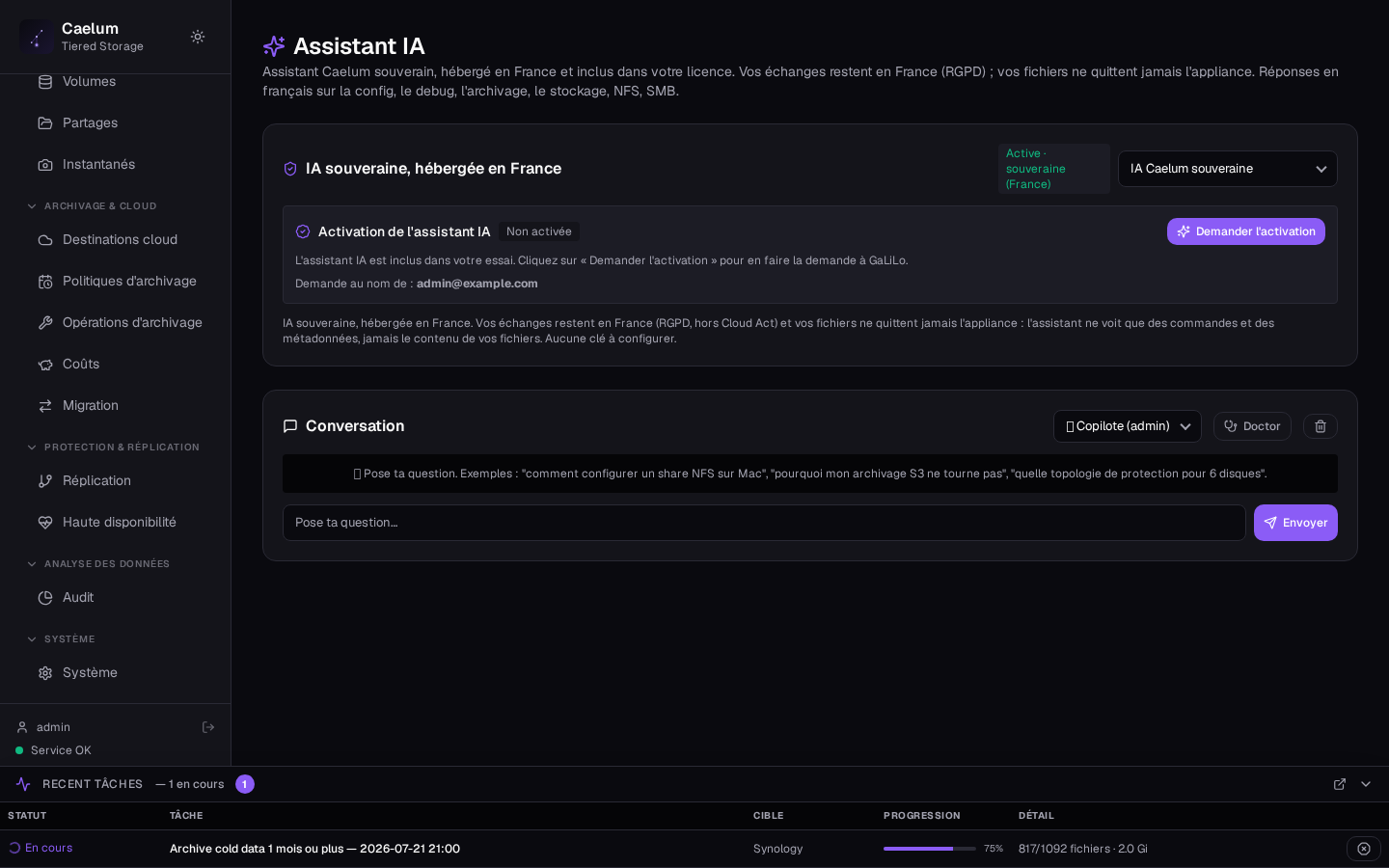Click the Caelum logo icon
This screenshot has height=868, width=1389.
[37, 37]
